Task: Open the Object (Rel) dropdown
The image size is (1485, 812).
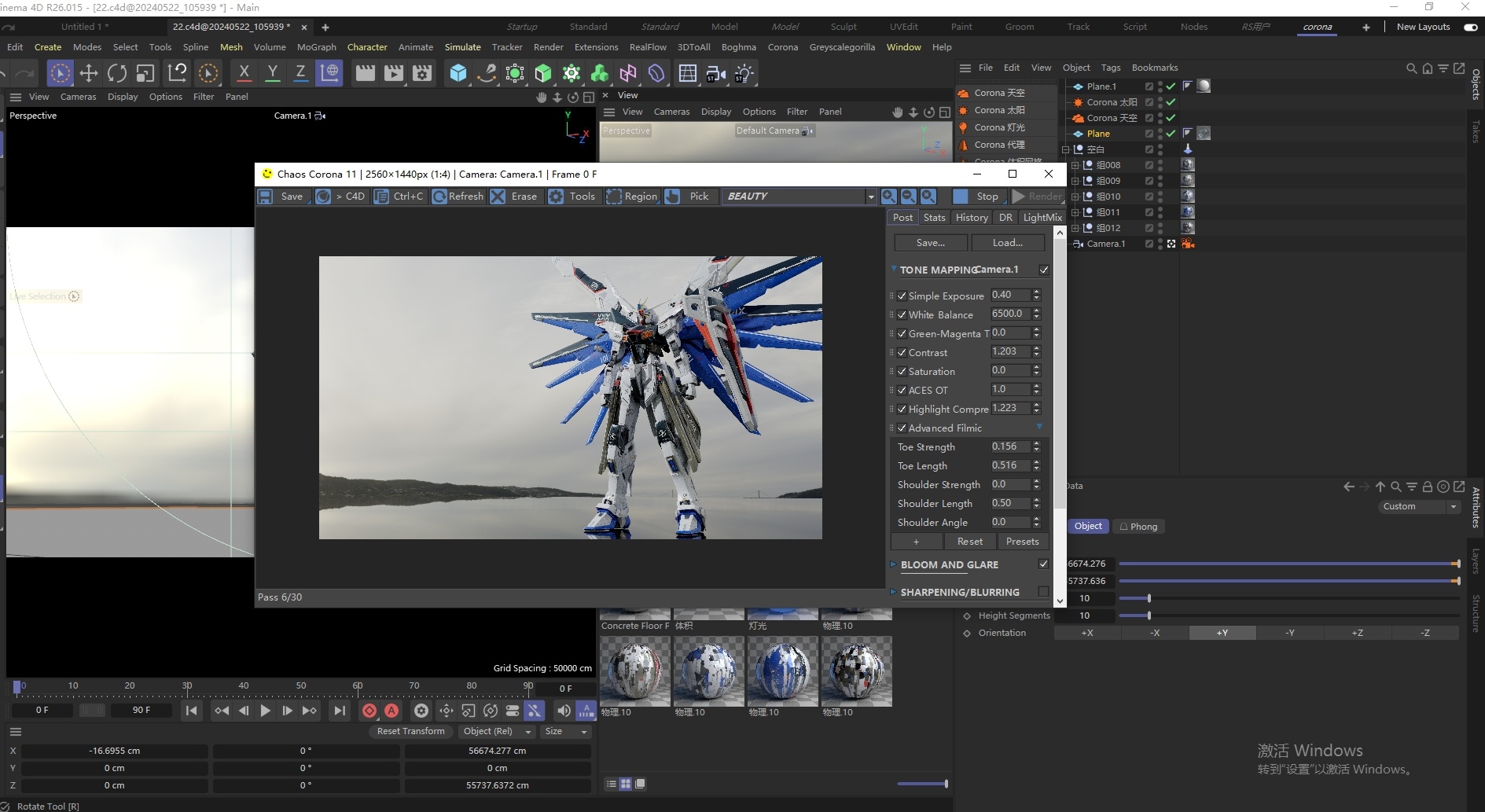Action: tap(497, 732)
